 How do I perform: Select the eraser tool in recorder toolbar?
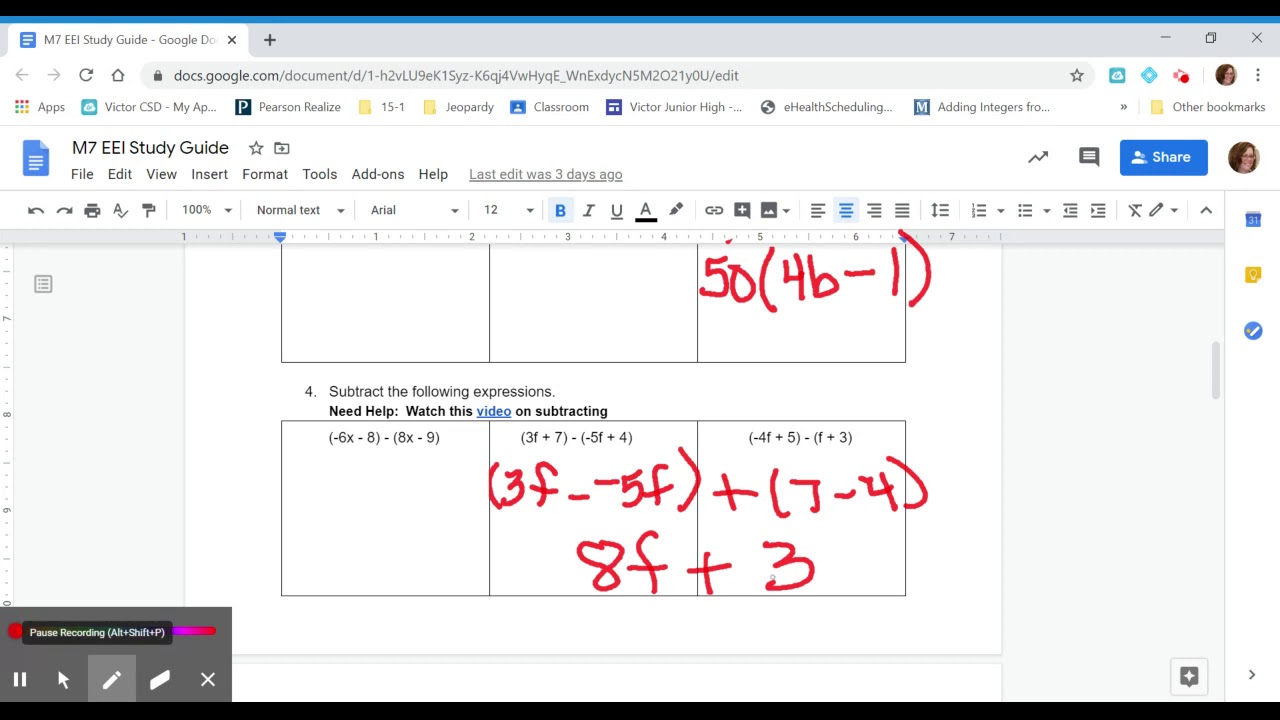(x=160, y=680)
